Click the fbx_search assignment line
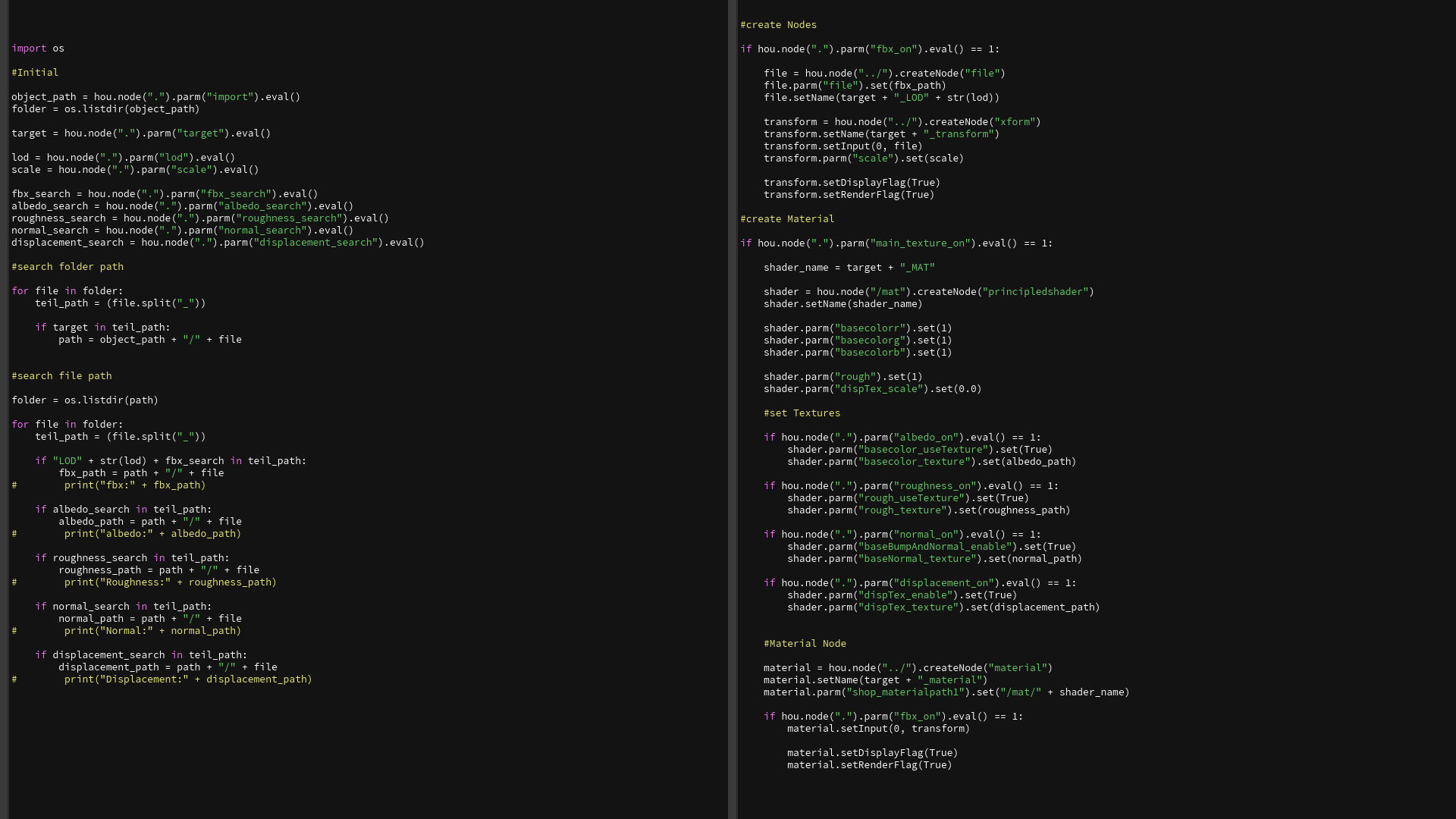The width and height of the screenshot is (1456, 819). pyautogui.click(x=165, y=193)
